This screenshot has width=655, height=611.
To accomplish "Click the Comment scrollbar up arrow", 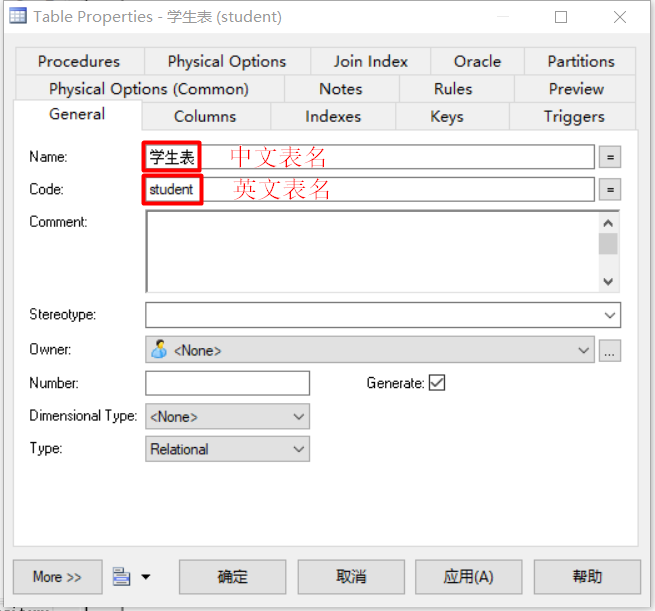I will tap(608, 223).
